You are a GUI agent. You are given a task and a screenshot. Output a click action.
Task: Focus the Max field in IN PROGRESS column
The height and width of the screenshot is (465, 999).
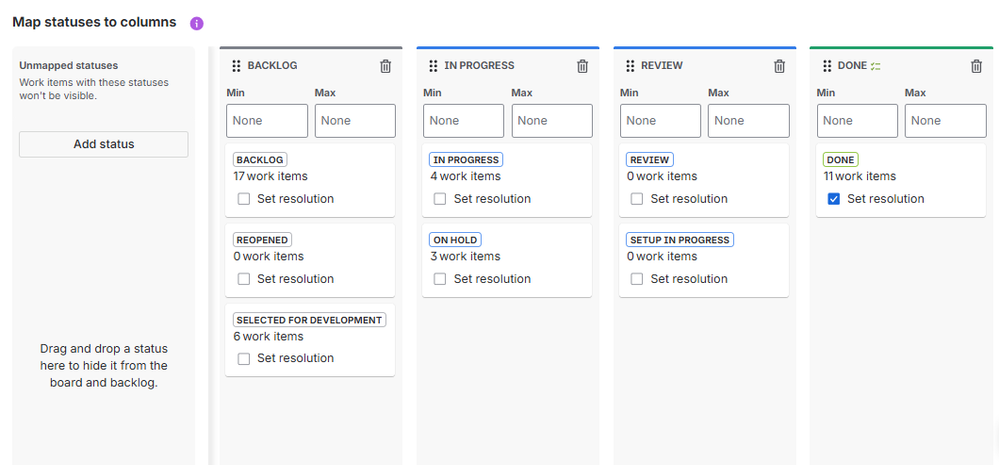click(x=552, y=121)
